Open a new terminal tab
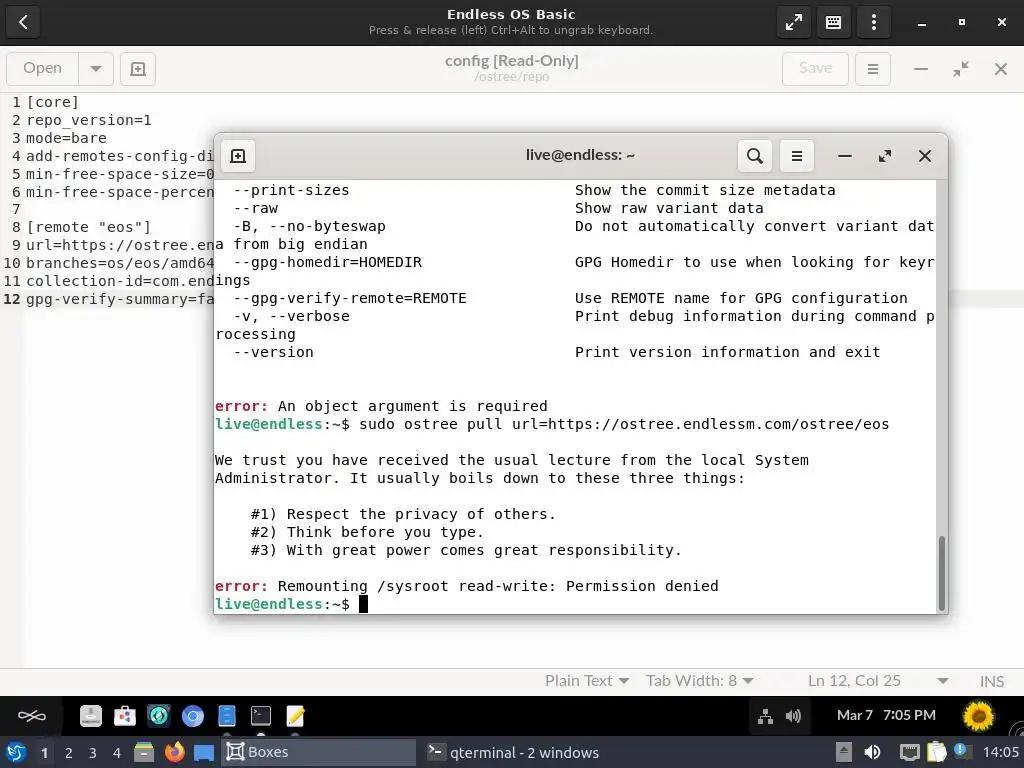Screen dimensions: 1024x768 238,156
